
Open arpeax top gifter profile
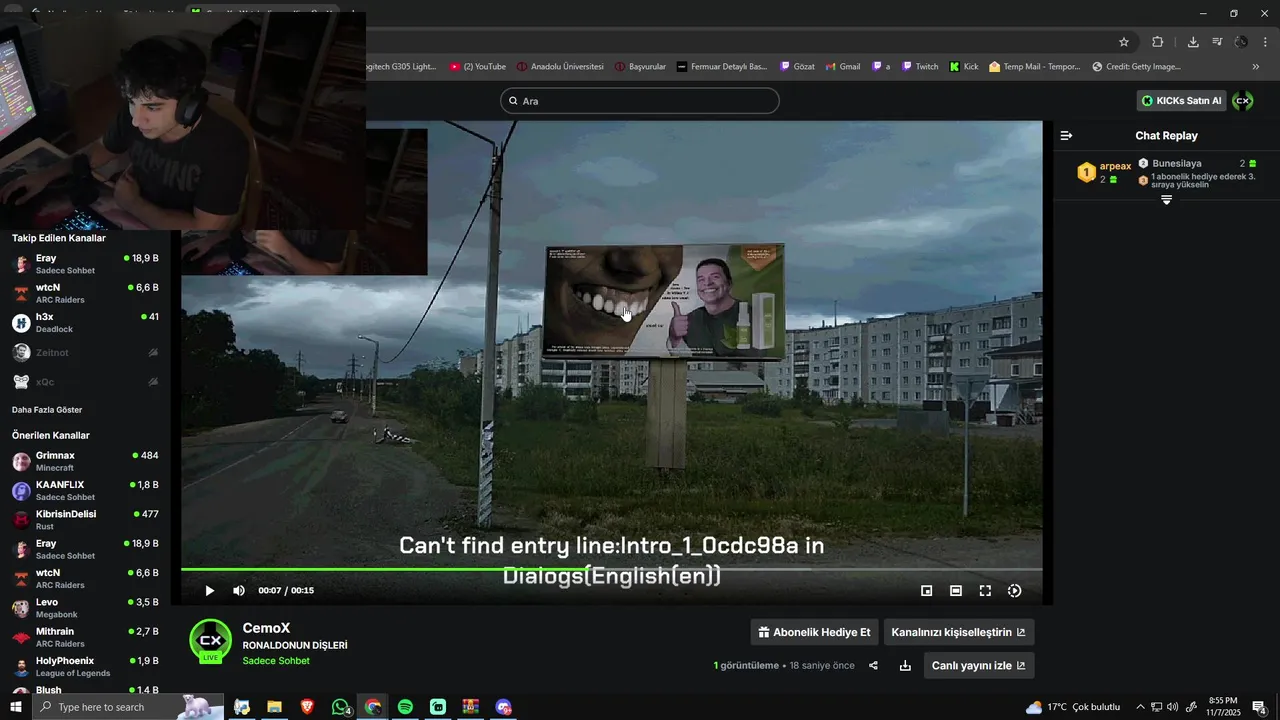(x=1115, y=166)
